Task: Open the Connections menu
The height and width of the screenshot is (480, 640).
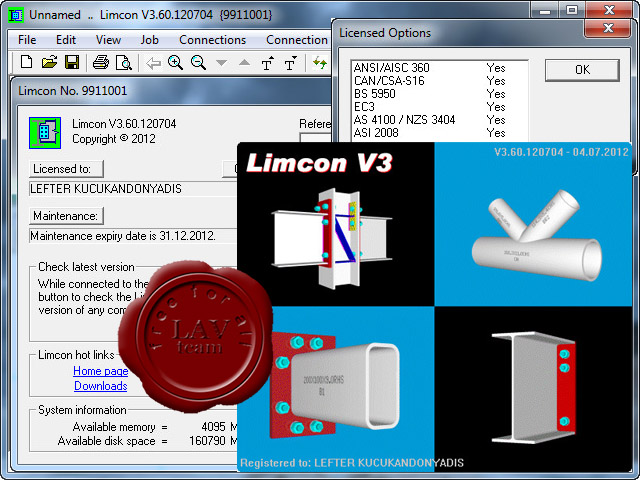Action: pyautogui.click(x=212, y=40)
